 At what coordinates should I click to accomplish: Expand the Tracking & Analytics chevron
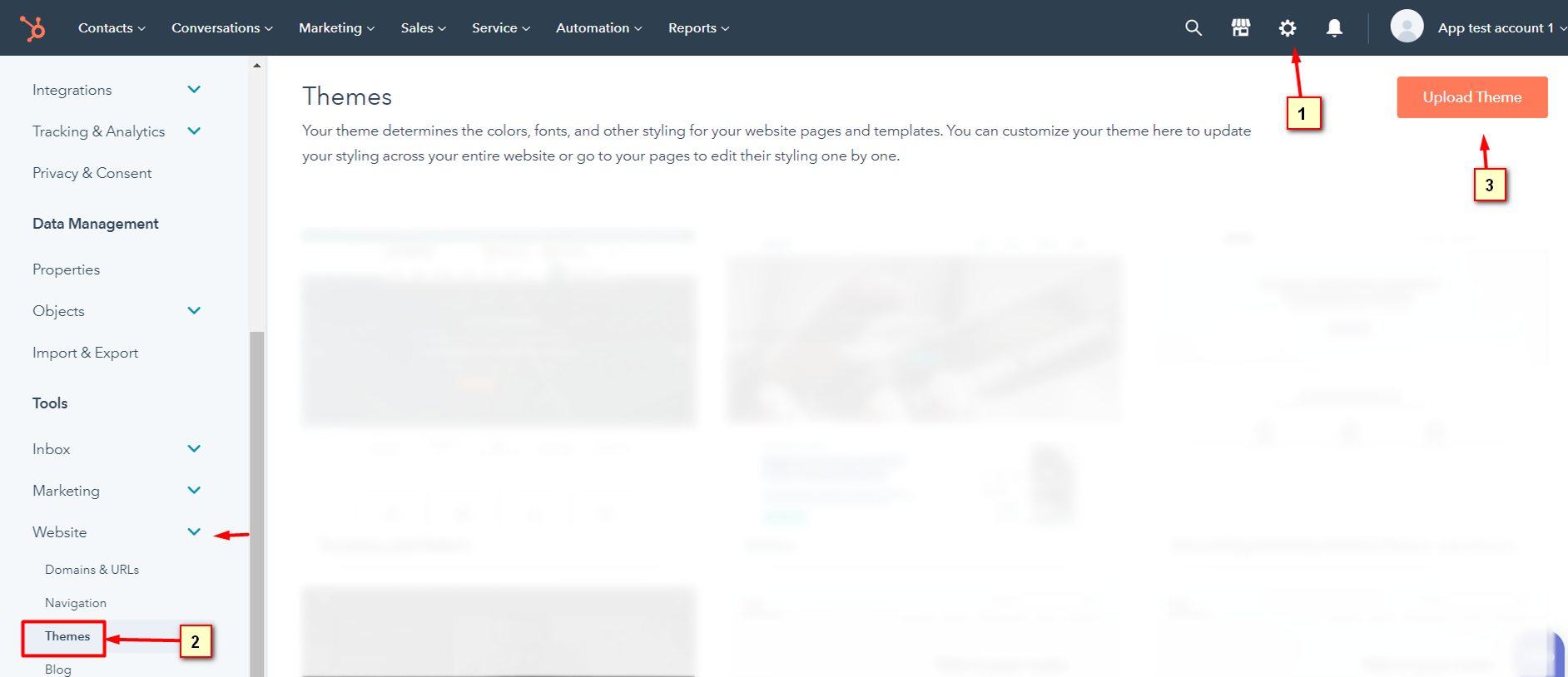[194, 131]
